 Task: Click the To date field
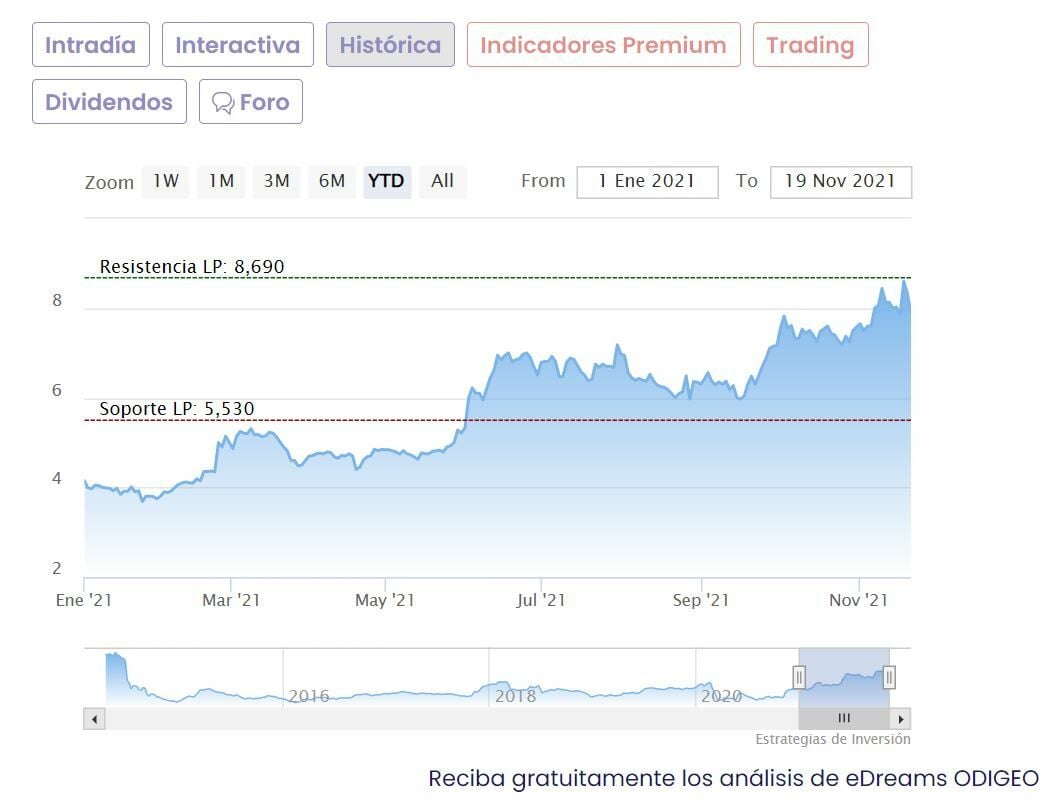point(840,182)
